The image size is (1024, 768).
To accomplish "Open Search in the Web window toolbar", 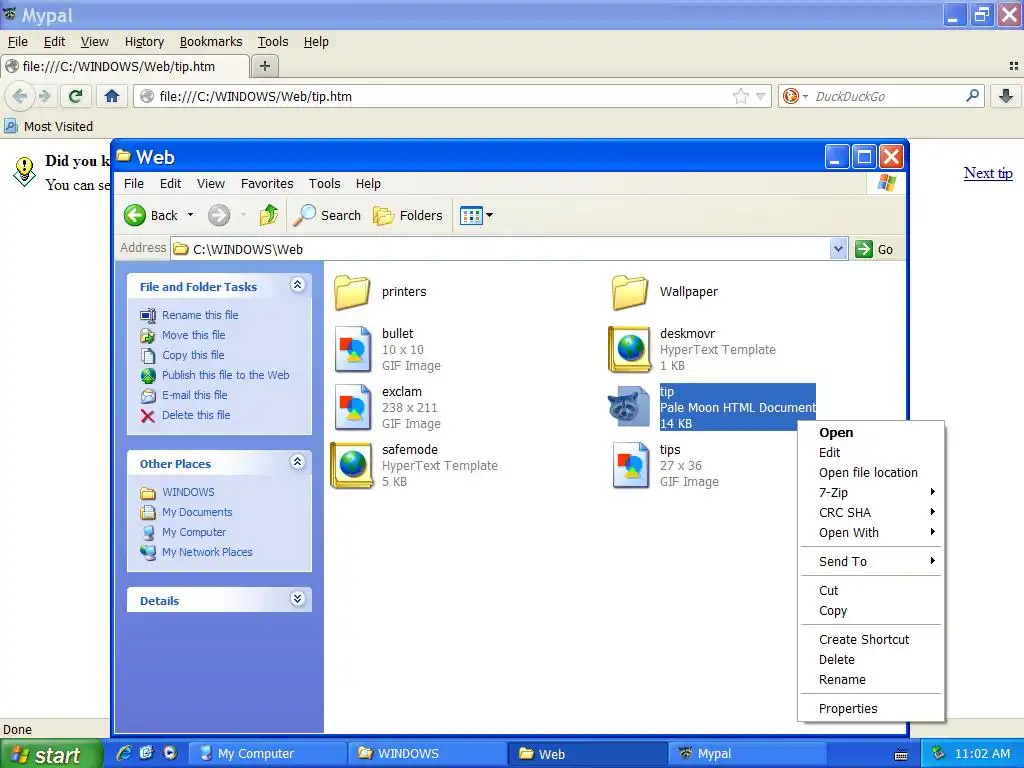I will click(x=327, y=215).
